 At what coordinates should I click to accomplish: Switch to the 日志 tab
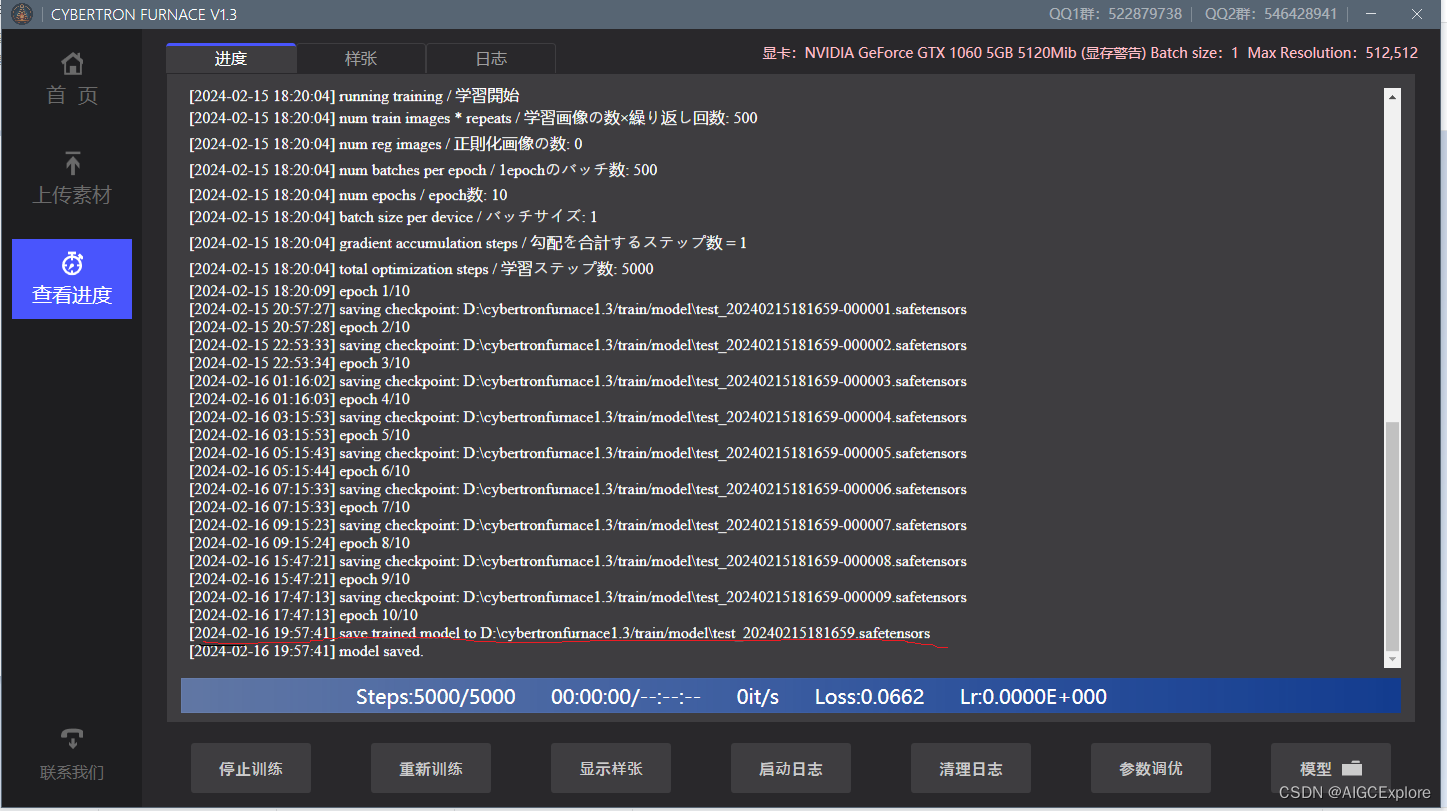[x=491, y=58]
